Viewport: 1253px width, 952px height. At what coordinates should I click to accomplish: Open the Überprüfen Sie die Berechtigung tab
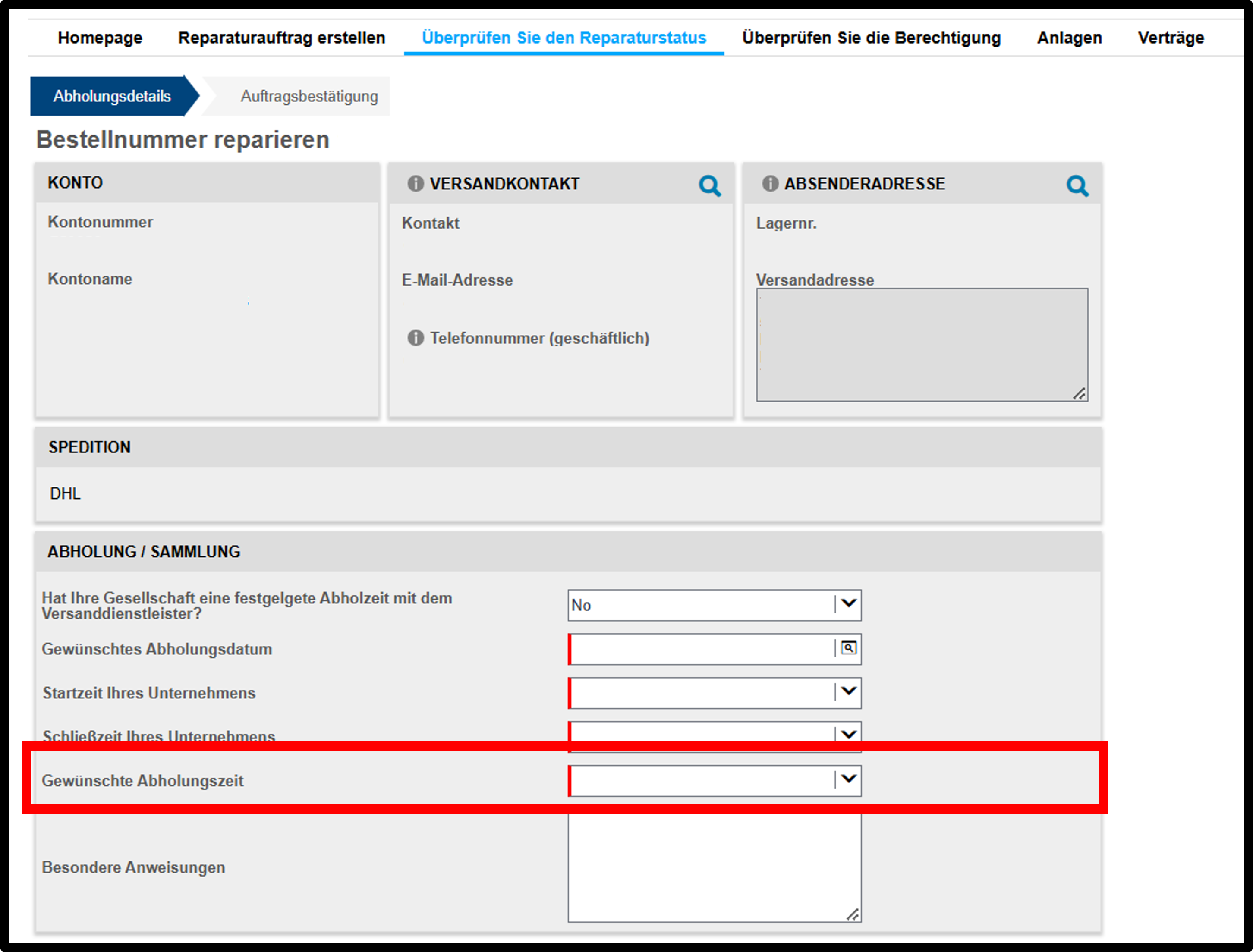pyautogui.click(x=872, y=38)
